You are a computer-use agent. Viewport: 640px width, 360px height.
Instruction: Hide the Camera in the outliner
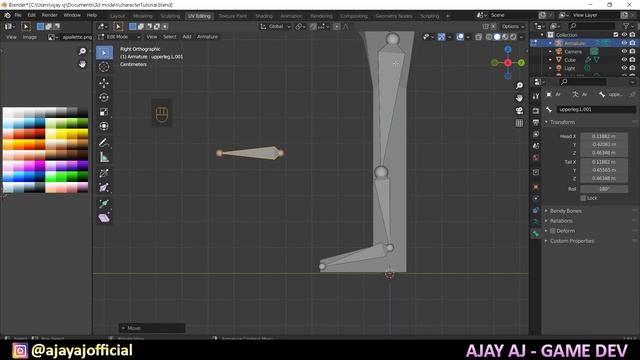pos(624,51)
